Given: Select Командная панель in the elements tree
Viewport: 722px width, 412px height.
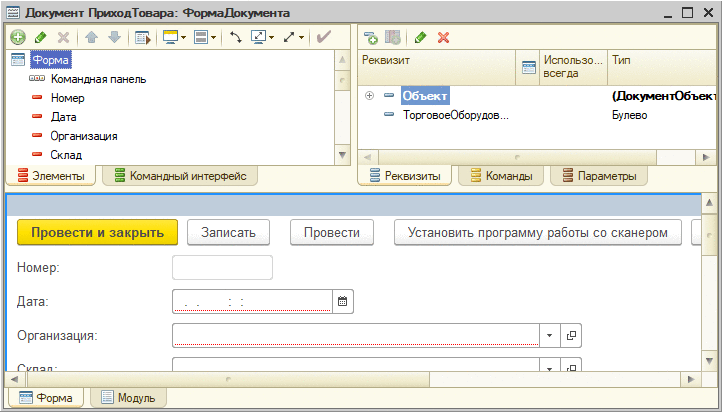Looking at the screenshot, I should [x=98, y=79].
